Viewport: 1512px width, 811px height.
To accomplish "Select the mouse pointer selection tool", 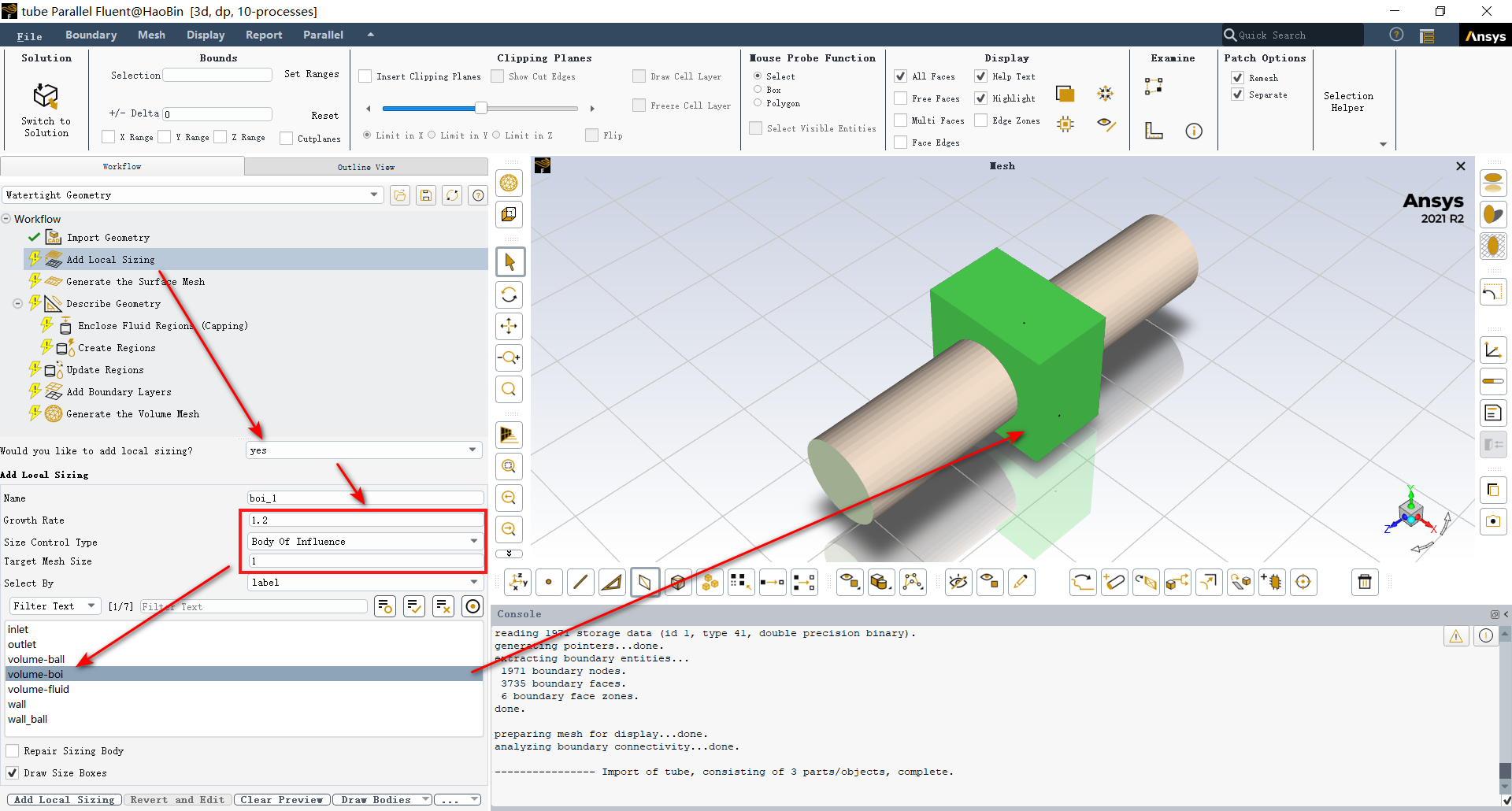I will coord(510,262).
